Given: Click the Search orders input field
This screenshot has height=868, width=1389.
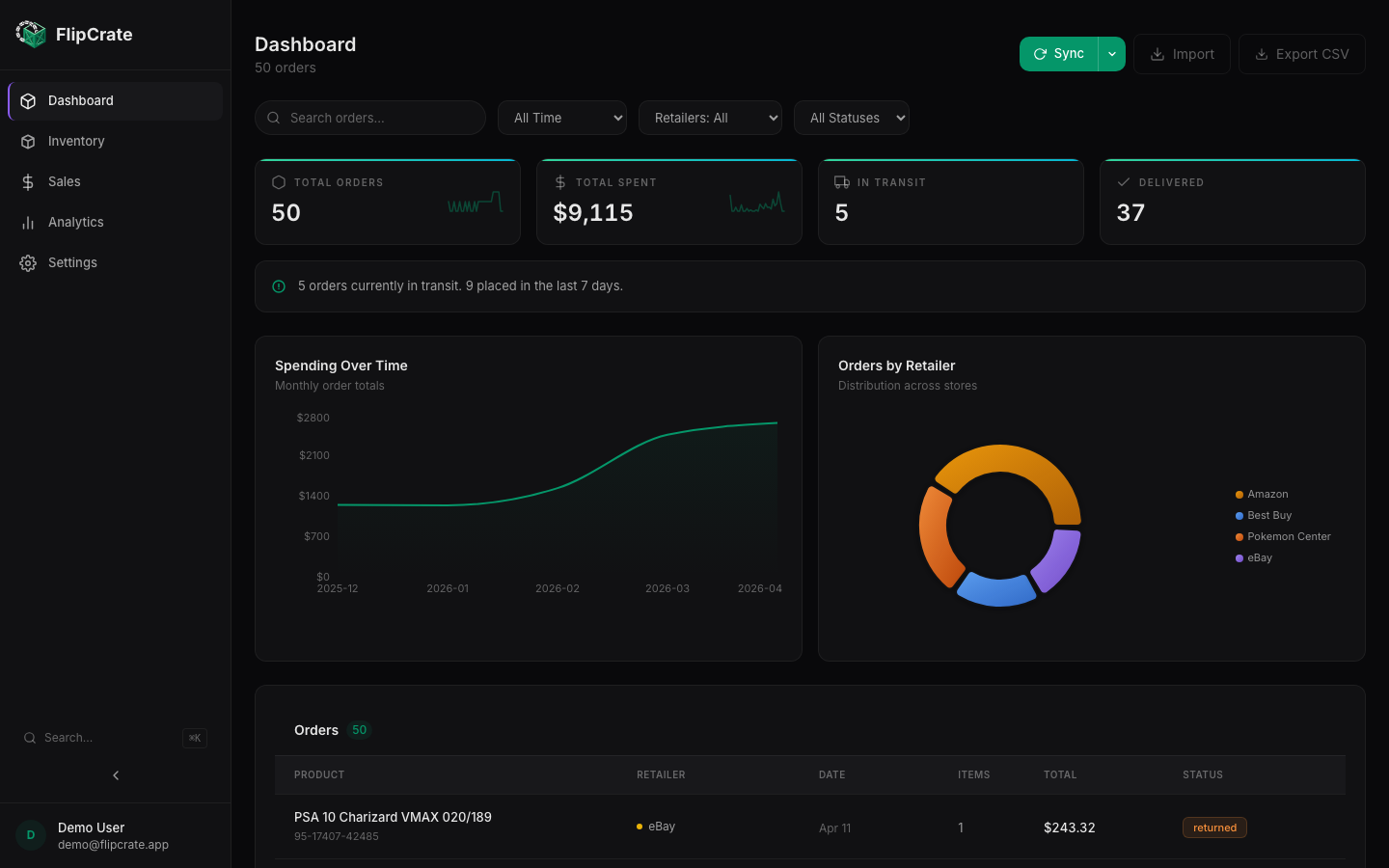Looking at the screenshot, I should point(370,118).
